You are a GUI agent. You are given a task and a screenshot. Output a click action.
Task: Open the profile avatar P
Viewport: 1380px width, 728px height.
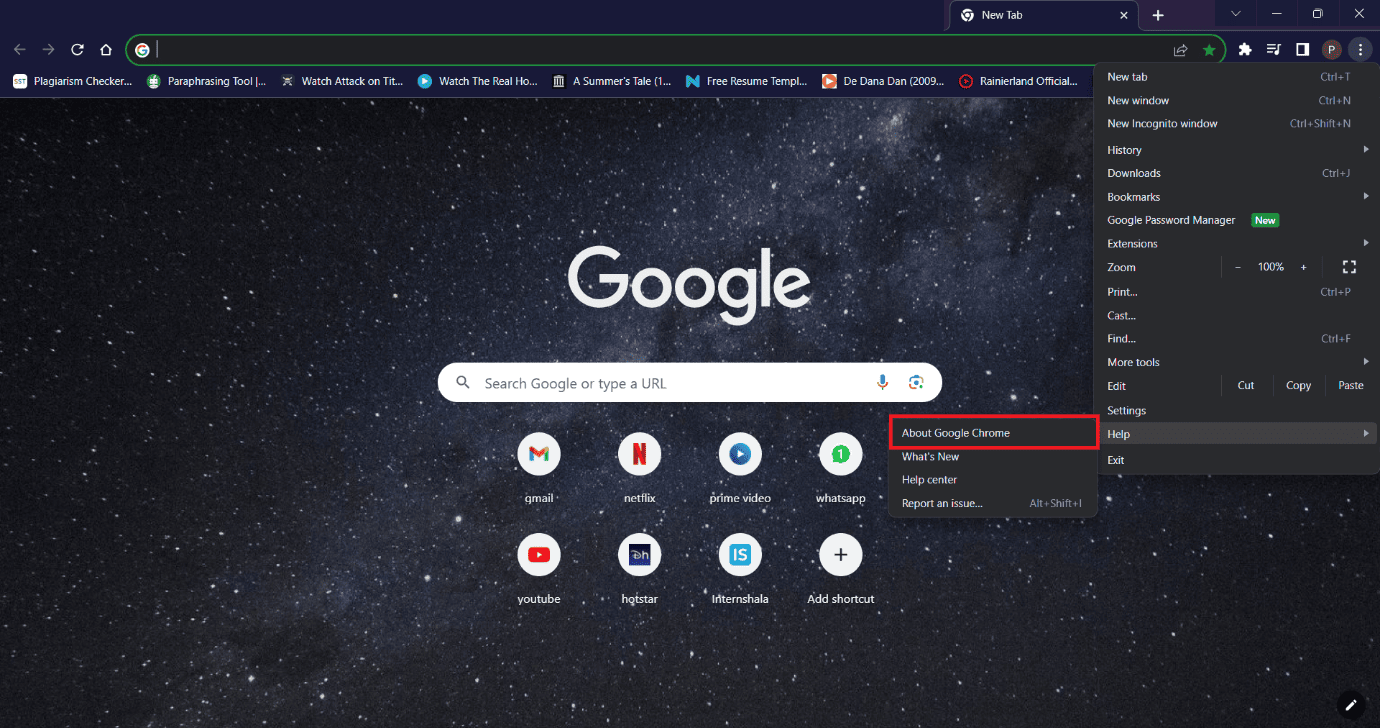(1331, 49)
